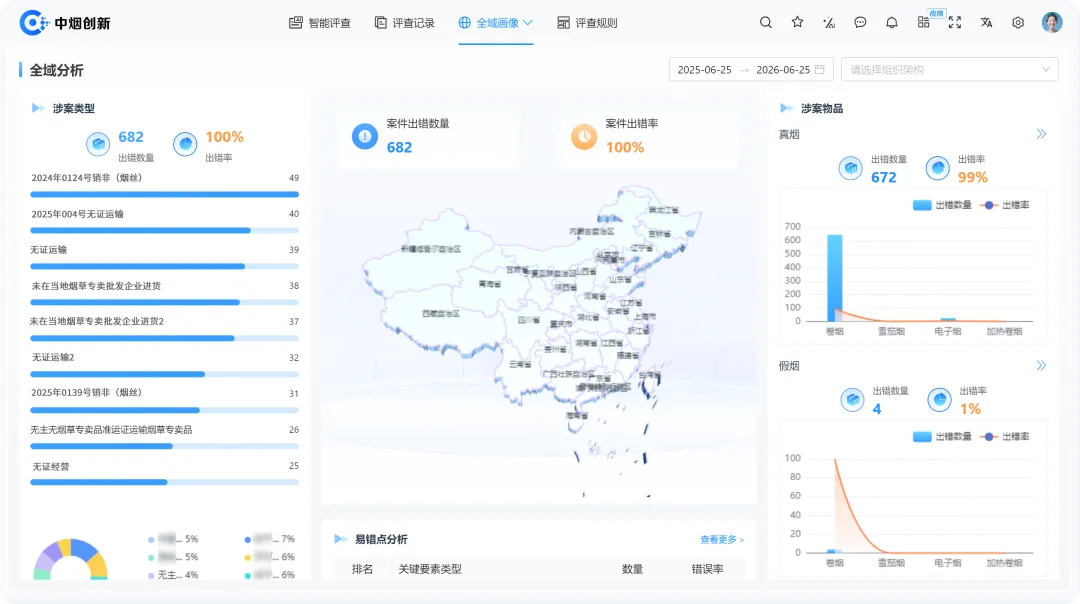Screen dimensions: 1080x604
Task: Click the 涉案类型 出错率 pie icon
Action: point(185,144)
